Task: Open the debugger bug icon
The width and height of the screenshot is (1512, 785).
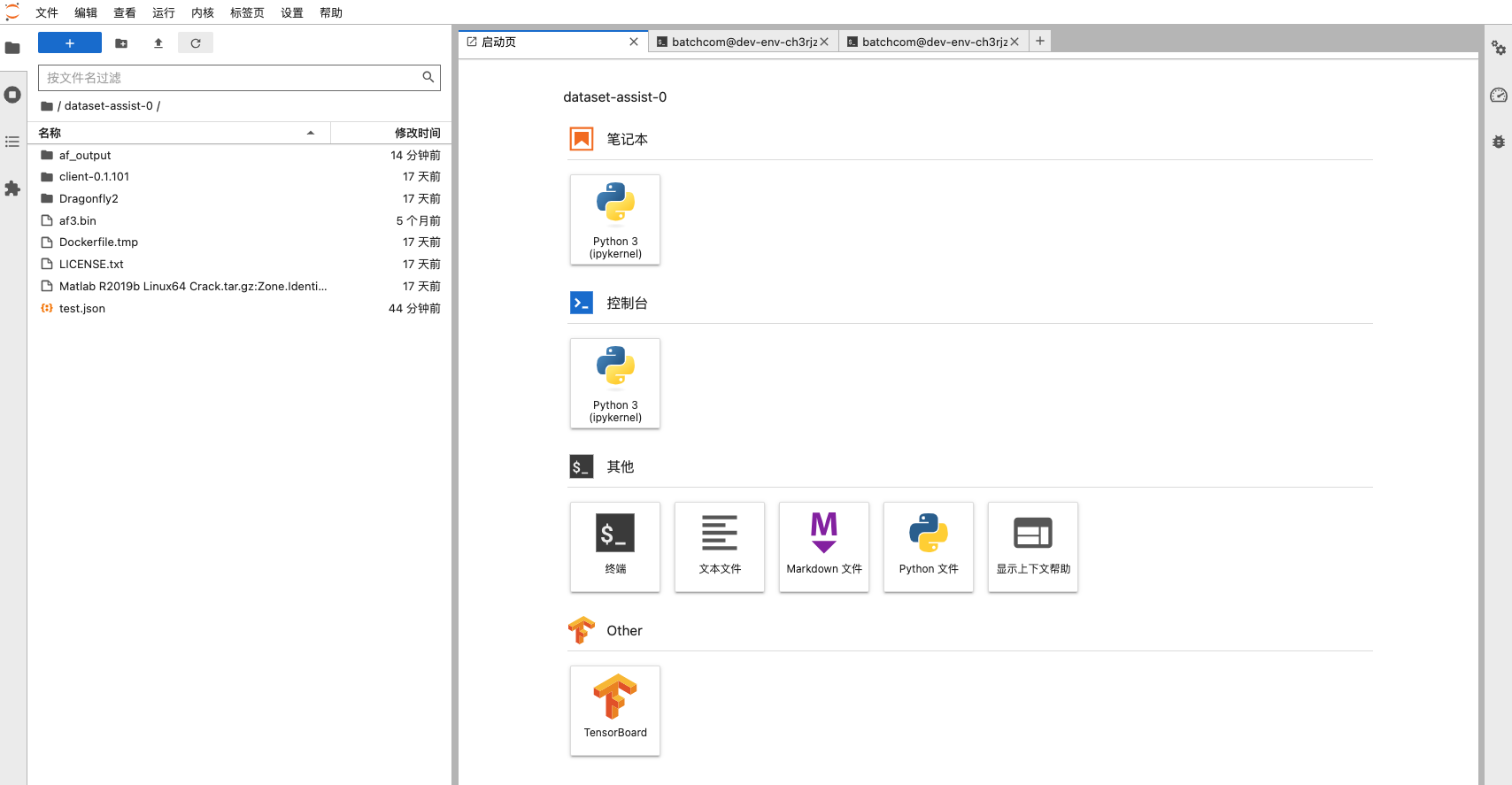Action: pyautogui.click(x=1498, y=142)
